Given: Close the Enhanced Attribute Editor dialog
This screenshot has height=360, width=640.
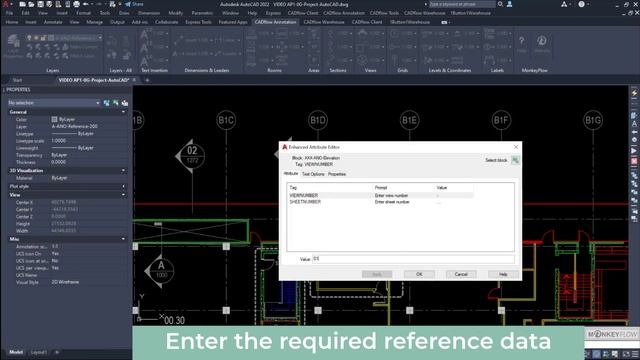Looking at the screenshot, I should [516, 147].
